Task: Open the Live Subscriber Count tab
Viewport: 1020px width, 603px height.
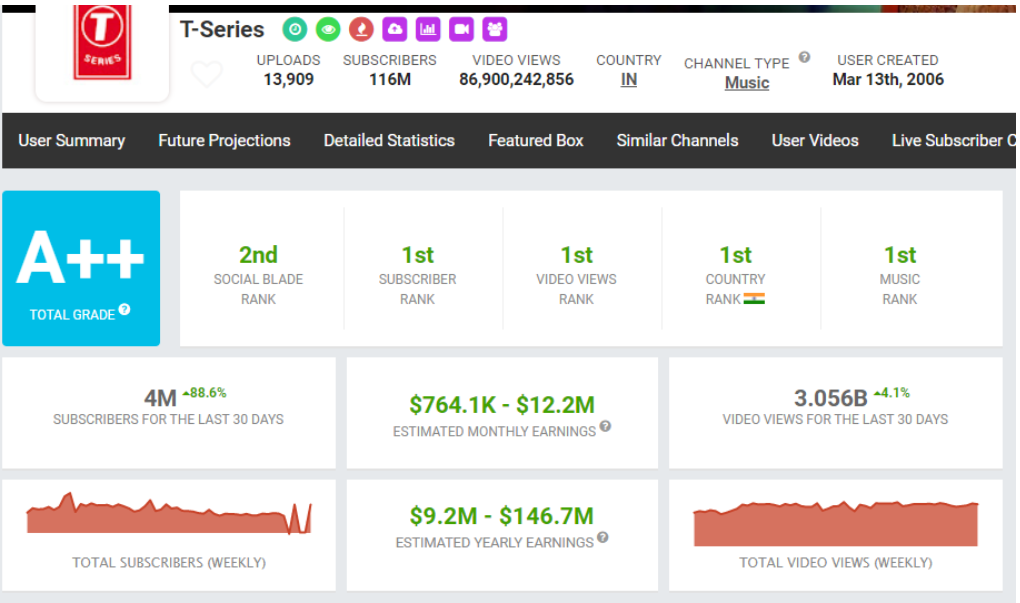Action: click(954, 141)
